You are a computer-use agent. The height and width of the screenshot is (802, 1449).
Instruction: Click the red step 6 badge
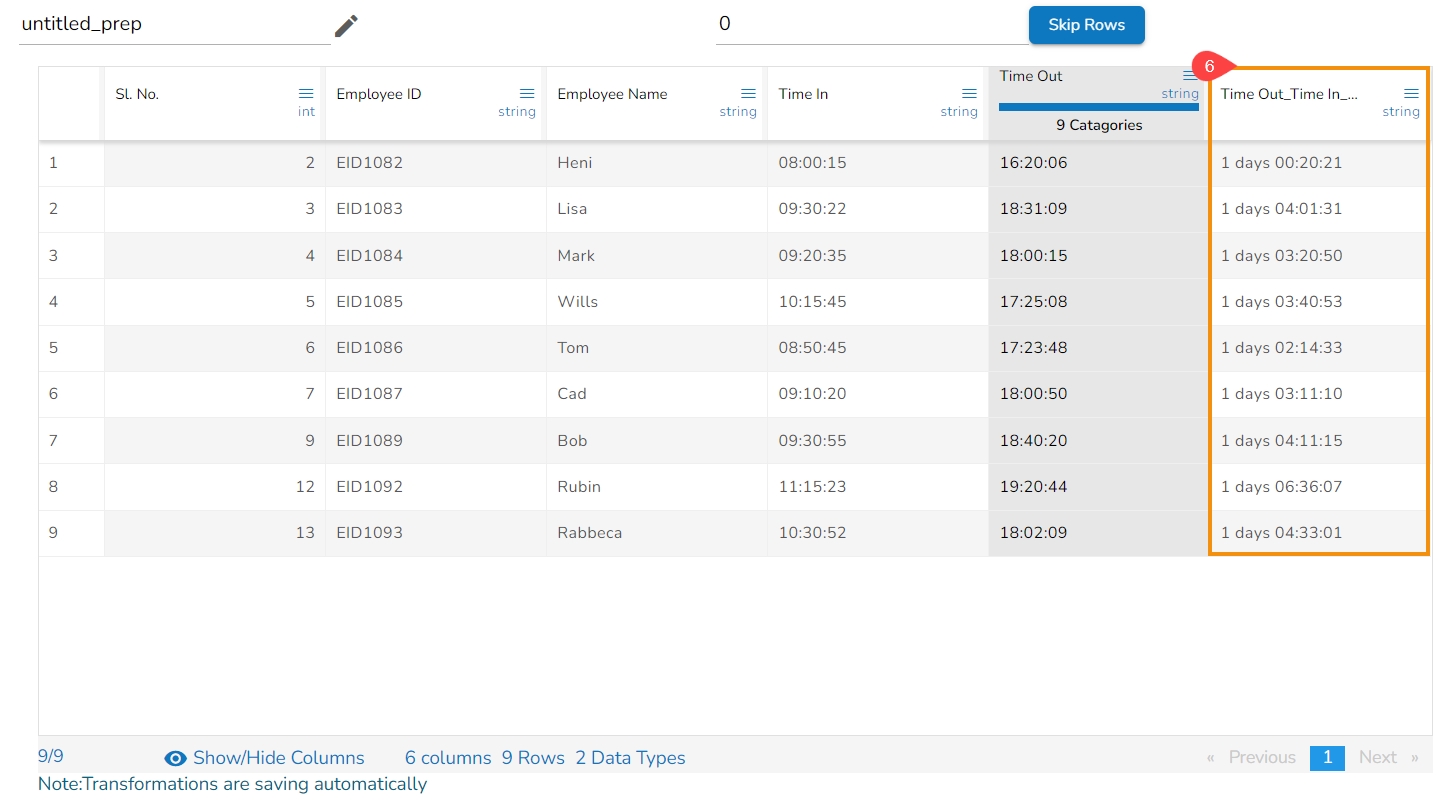1208,67
